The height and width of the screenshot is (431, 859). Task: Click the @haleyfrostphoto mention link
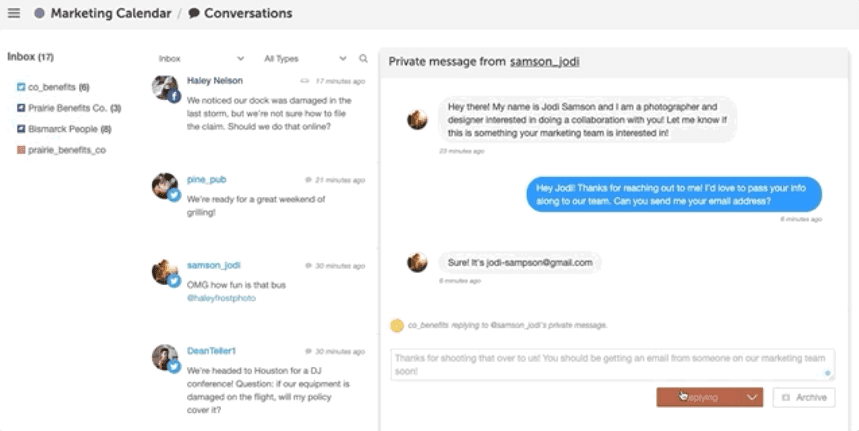point(221,298)
